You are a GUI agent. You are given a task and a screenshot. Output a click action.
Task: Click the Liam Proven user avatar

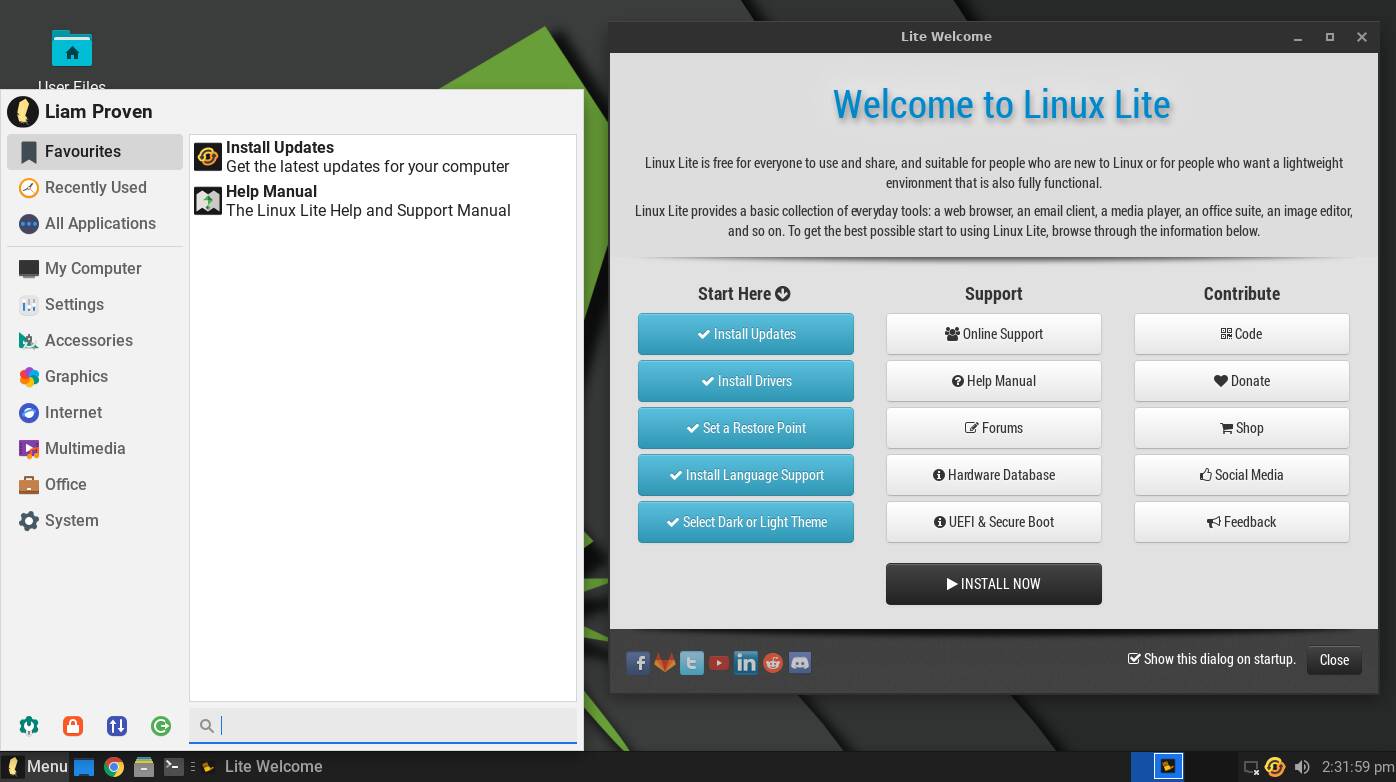click(x=23, y=112)
